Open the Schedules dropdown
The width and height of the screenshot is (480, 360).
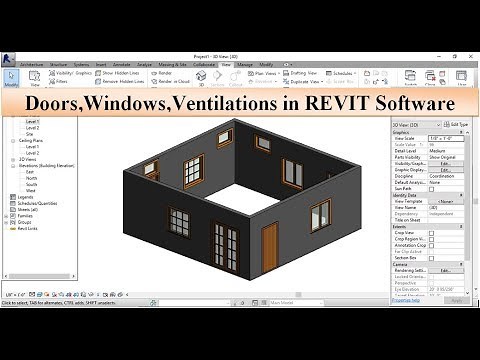[x=341, y=73]
